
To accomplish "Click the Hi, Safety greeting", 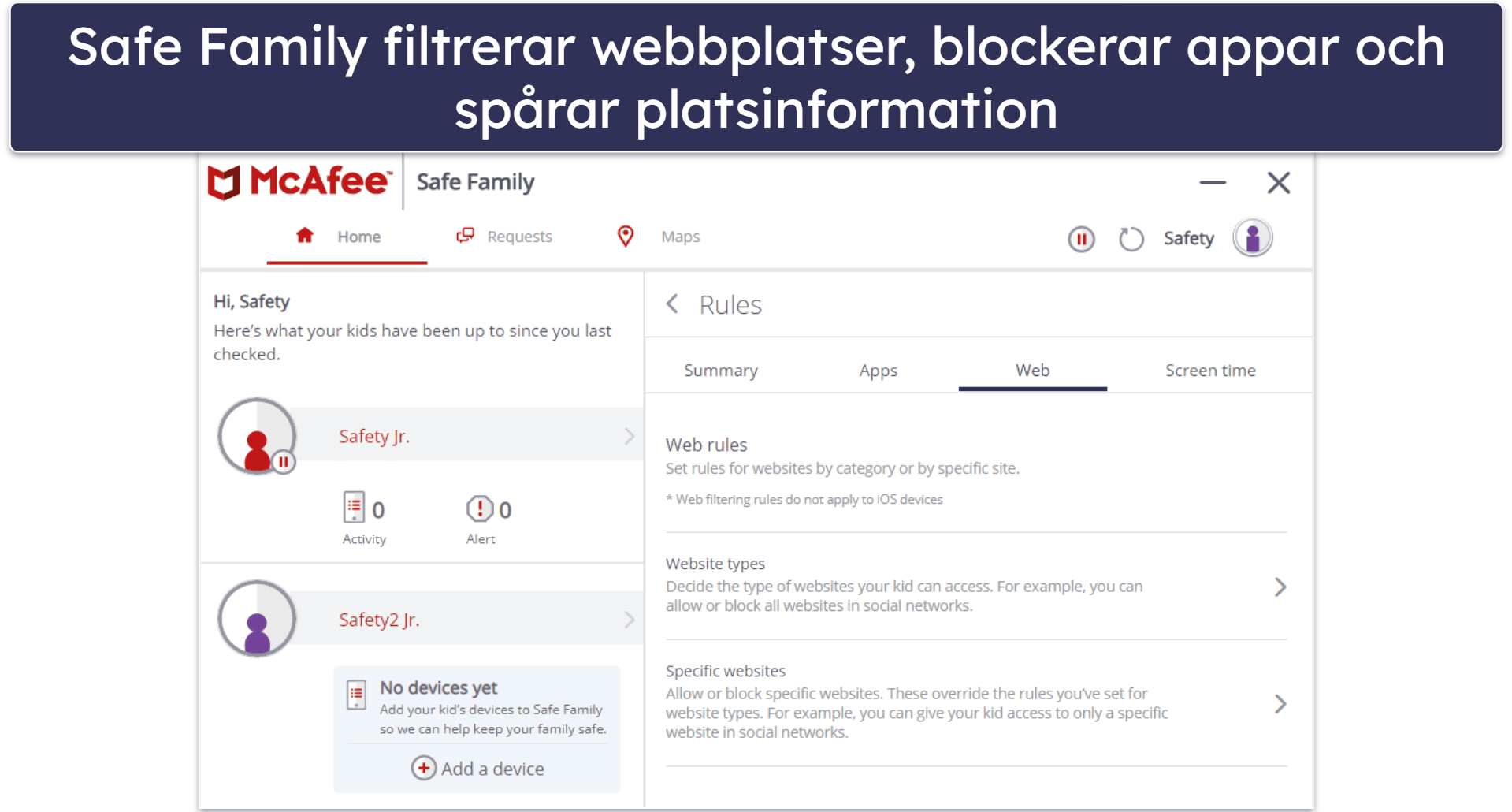I will (x=251, y=302).
